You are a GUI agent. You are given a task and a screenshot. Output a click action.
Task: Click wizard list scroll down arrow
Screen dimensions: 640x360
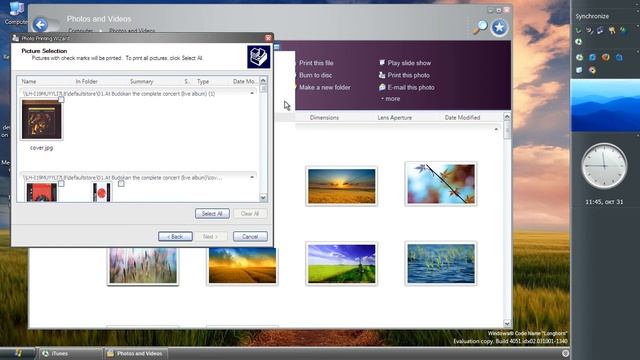pyautogui.click(x=263, y=198)
